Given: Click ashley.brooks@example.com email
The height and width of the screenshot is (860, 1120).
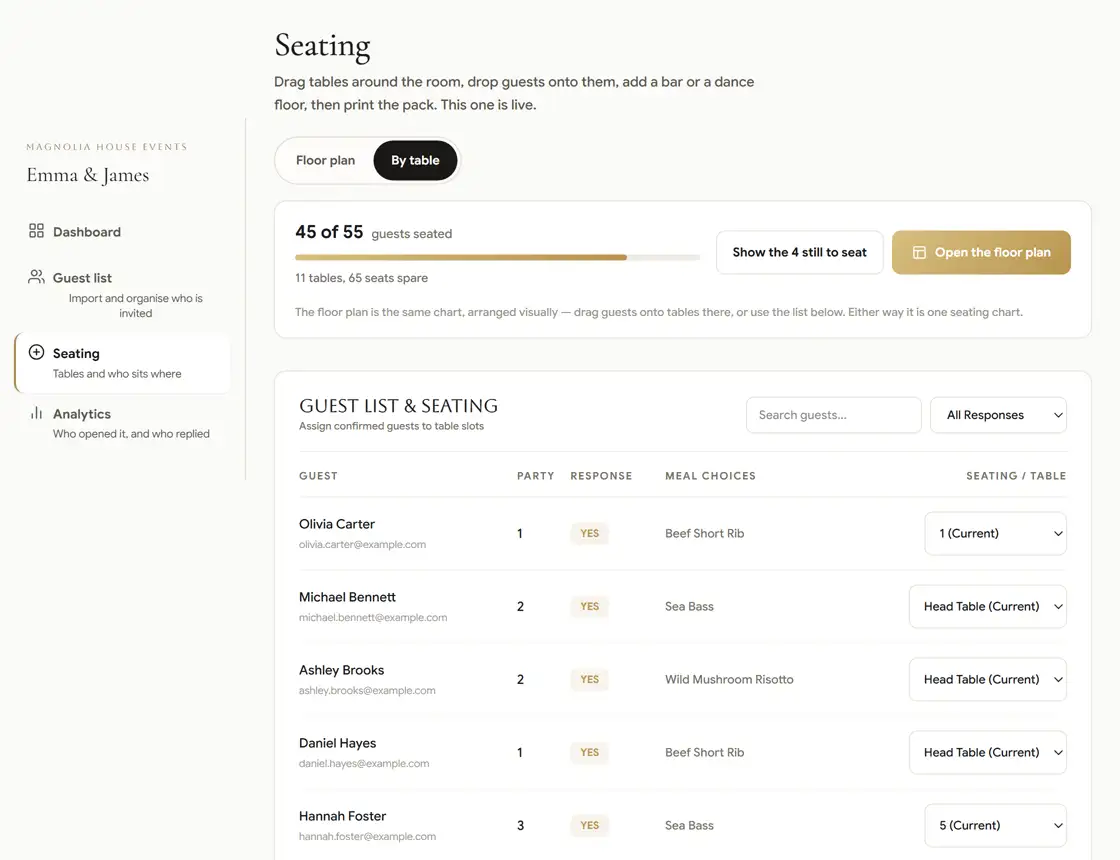Looking at the screenshot, I should [367, 690].
